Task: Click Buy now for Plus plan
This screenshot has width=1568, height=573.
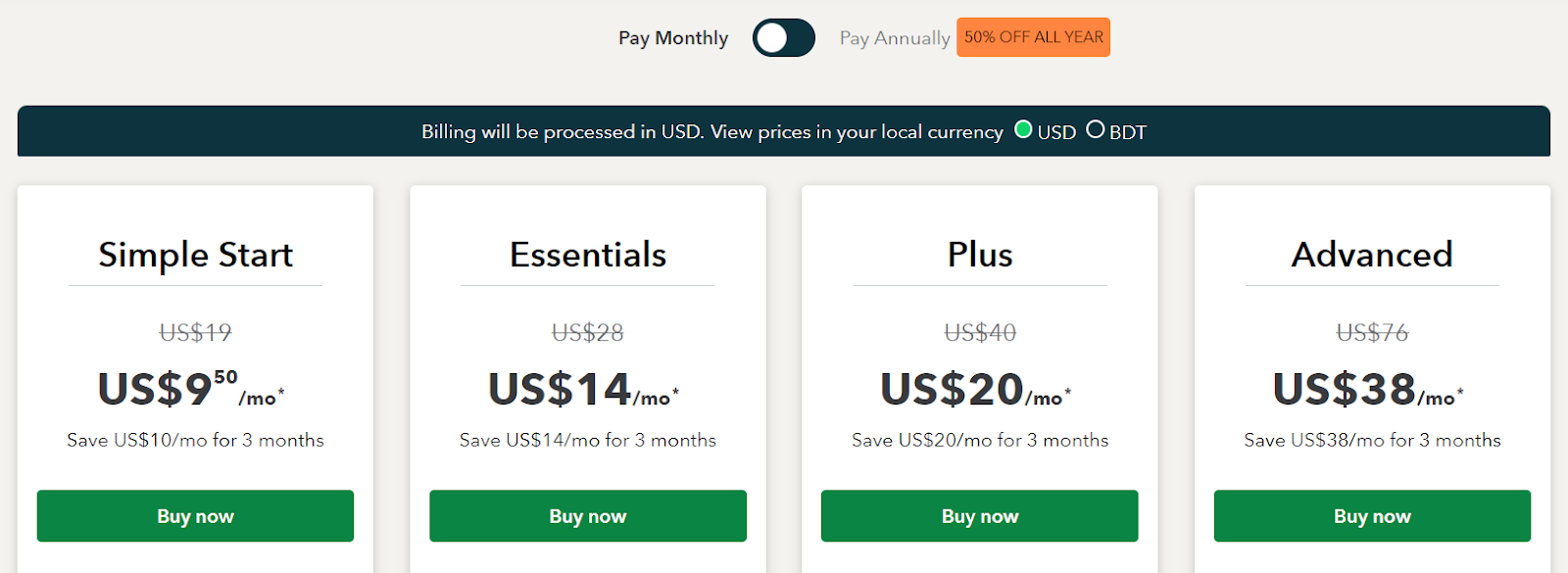Action: click(980, 516)
